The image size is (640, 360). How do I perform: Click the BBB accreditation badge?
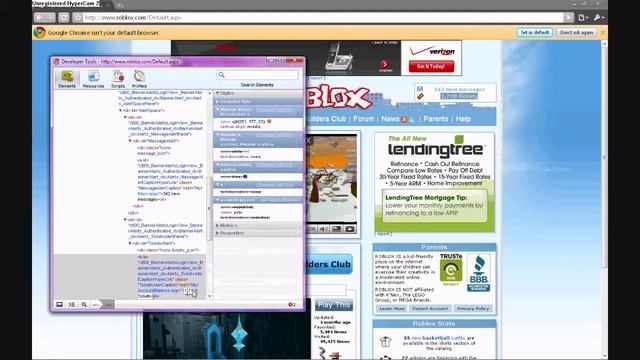click(x=478, y=273)
